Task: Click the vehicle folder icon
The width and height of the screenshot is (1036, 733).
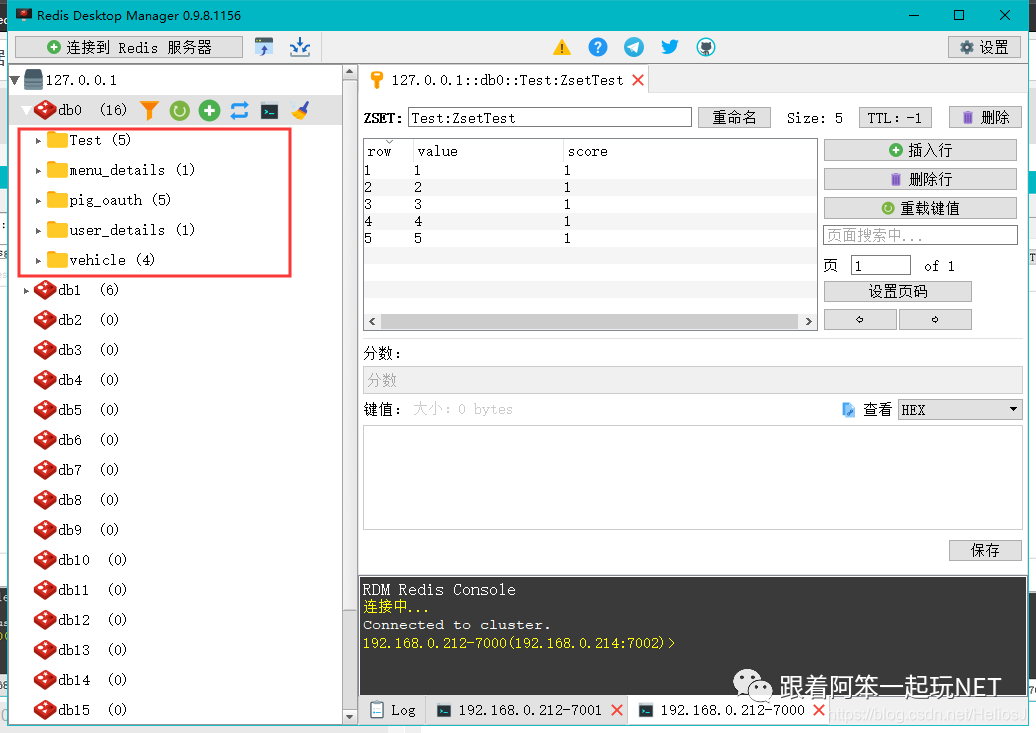Action: pyautogui.click(x=58, y=260)
